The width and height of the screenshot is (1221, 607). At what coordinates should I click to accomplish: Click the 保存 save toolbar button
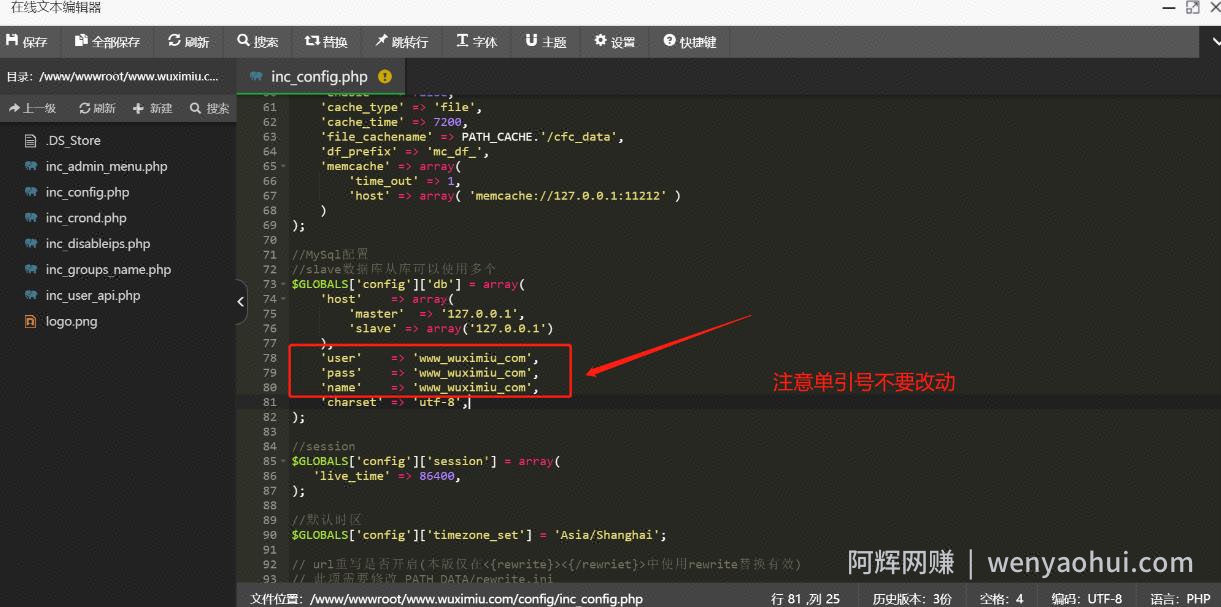pyautogui.click(x=28, y=42)
